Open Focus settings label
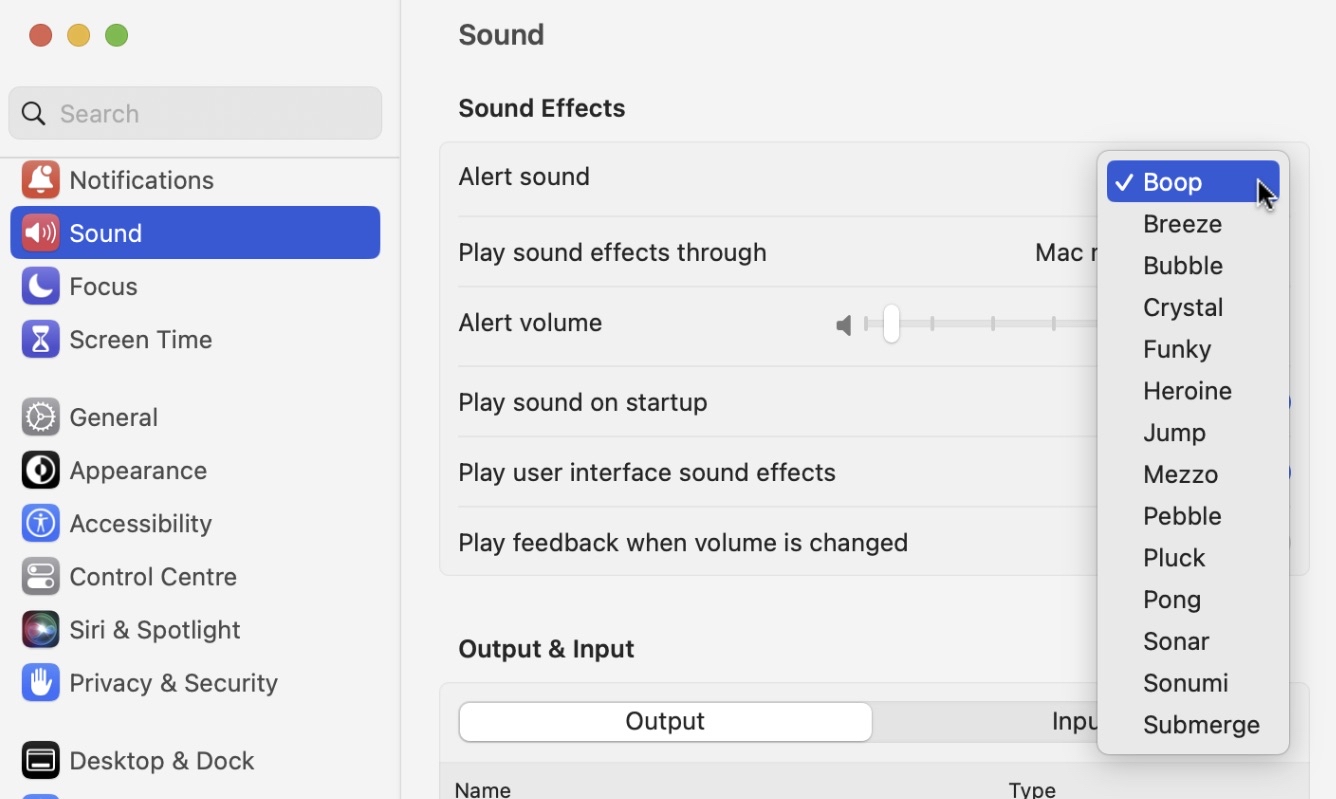The width and height of the screenshot is (1336, 799). (104, 286)
